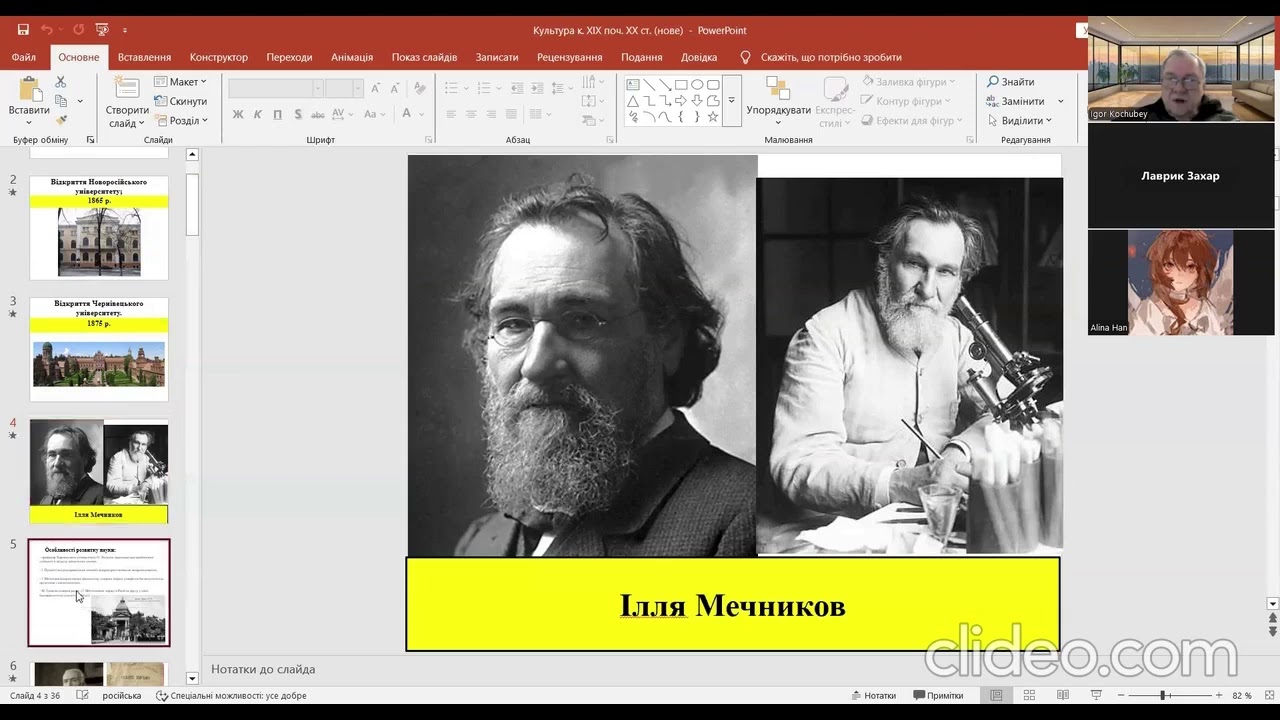Expand the shapes gallery More arrow
The image size is (1280, 720).
tap(732, 100)
